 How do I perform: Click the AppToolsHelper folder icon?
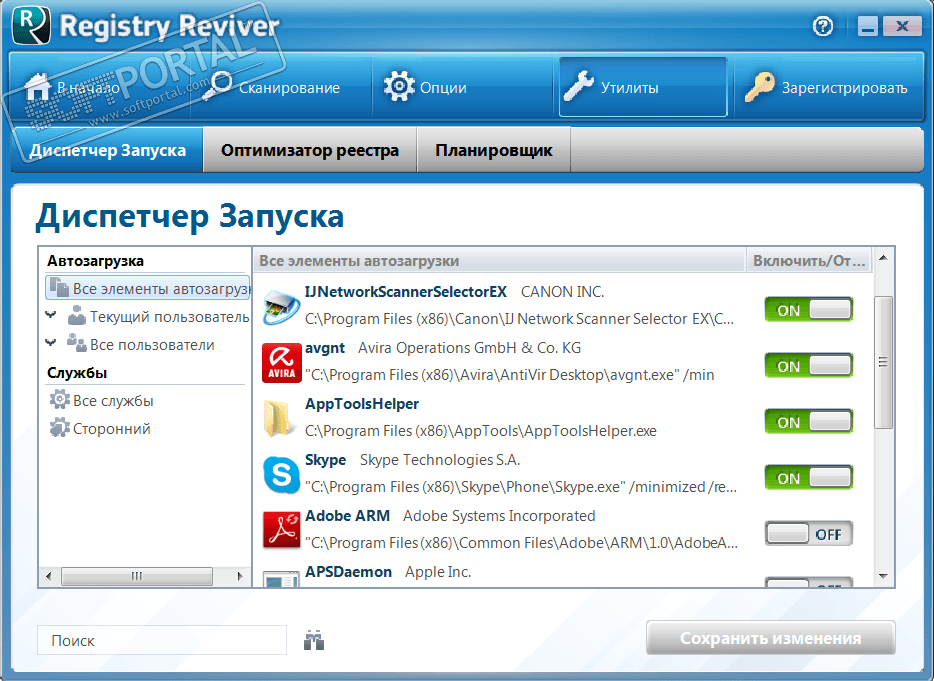point(280,418)
